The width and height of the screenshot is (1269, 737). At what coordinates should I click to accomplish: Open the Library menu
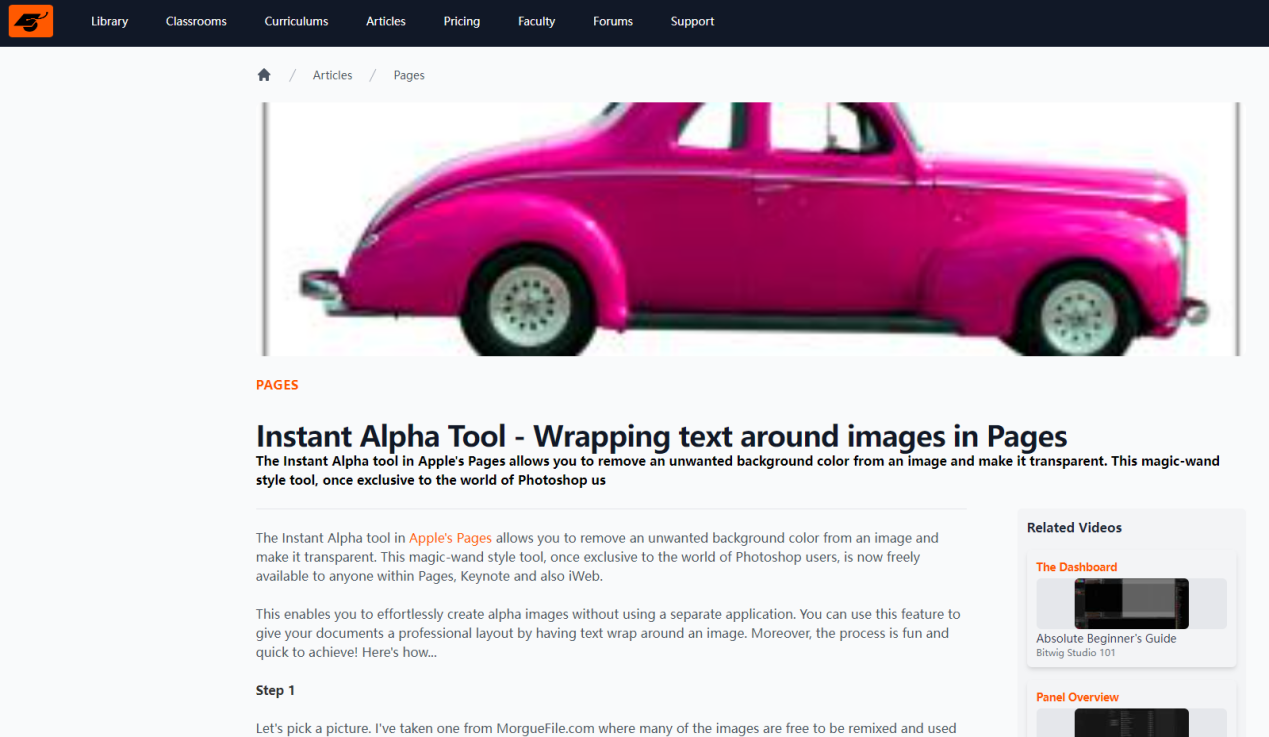point(109,21)
